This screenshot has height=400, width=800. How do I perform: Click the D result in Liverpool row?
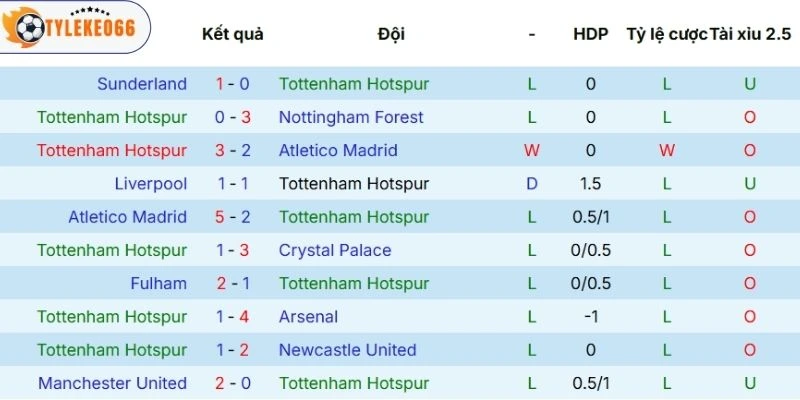coord(532,184)
